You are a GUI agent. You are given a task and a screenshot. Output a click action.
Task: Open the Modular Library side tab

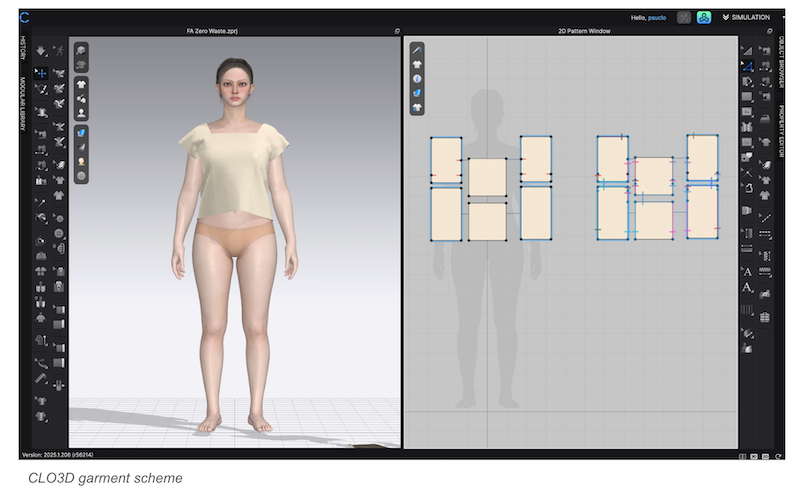(x=24, y=107)
